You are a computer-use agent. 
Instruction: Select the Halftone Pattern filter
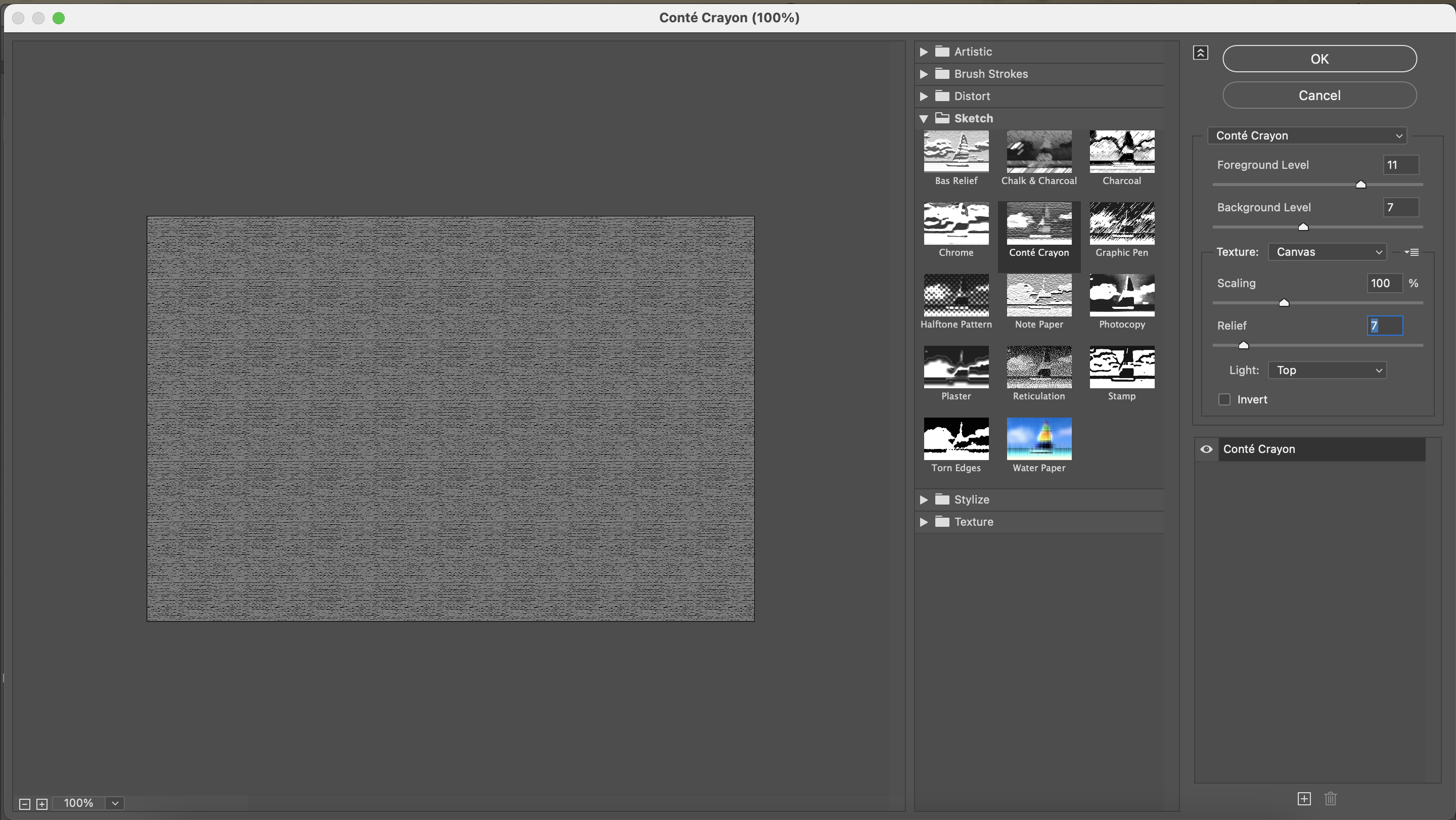955,294
